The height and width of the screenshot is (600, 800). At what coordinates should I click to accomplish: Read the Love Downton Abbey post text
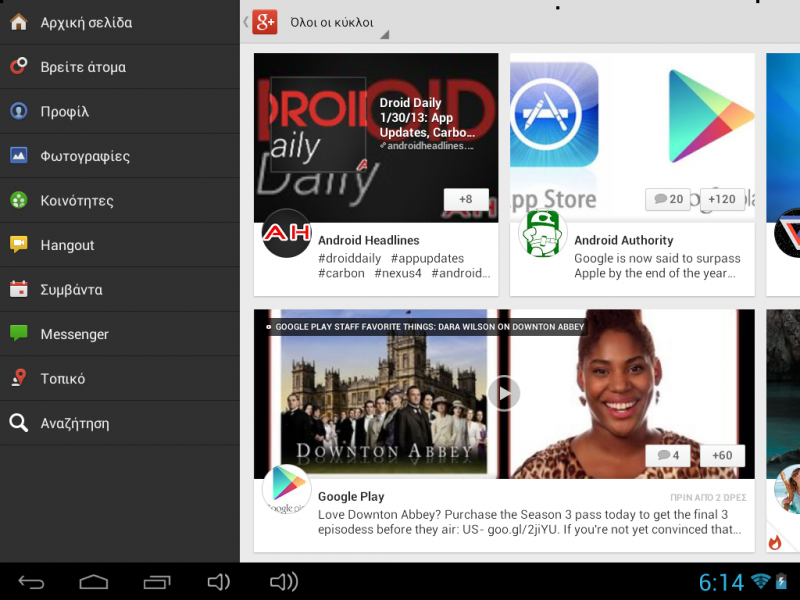pyautogui.click(x=530, y=522)
